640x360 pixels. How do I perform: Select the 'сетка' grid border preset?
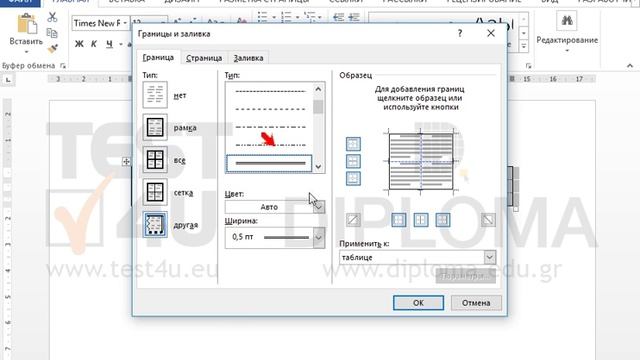point(155,192)
